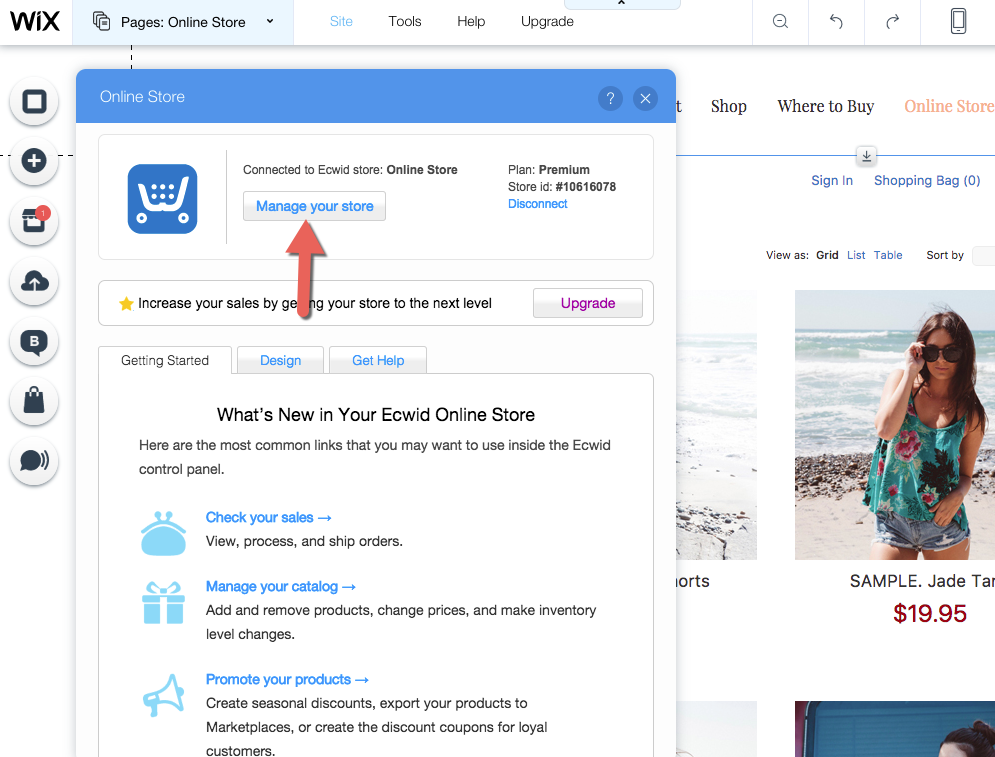
Task: Click the purple Upgrade button
Action: point(588,303)
